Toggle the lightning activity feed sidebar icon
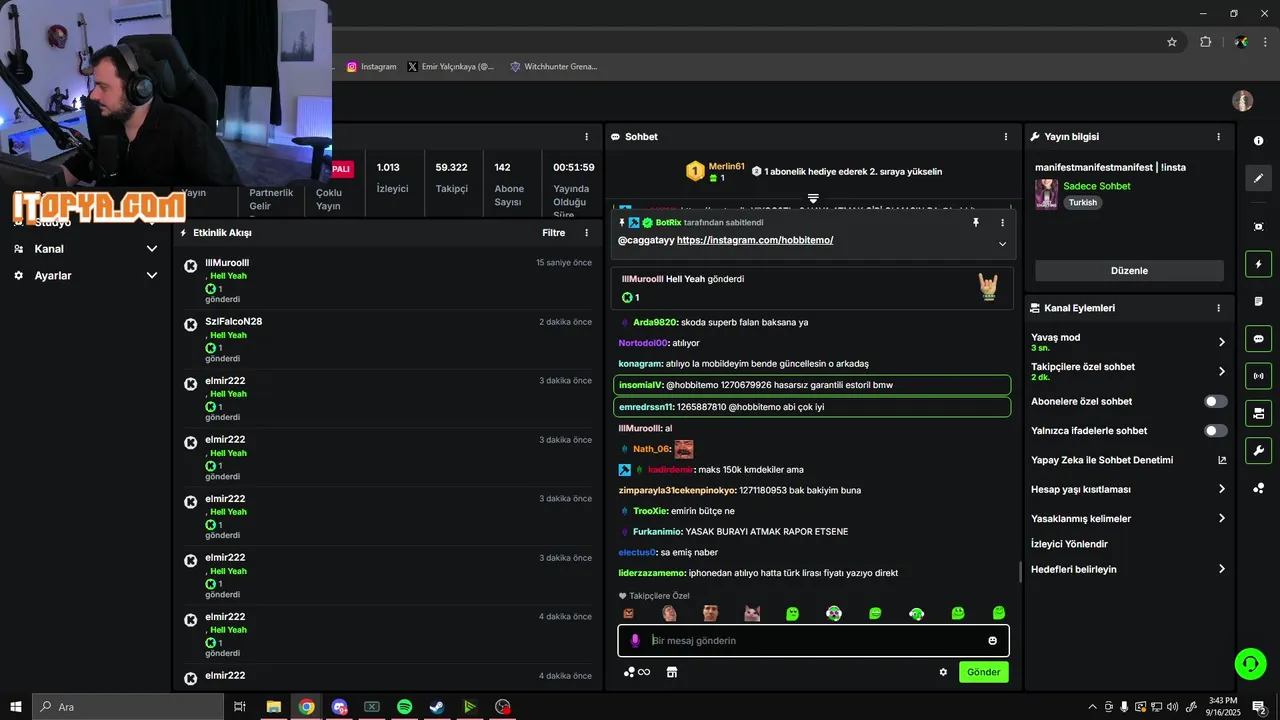This screenshot has width=1280, height=720. coord(1258,264)
